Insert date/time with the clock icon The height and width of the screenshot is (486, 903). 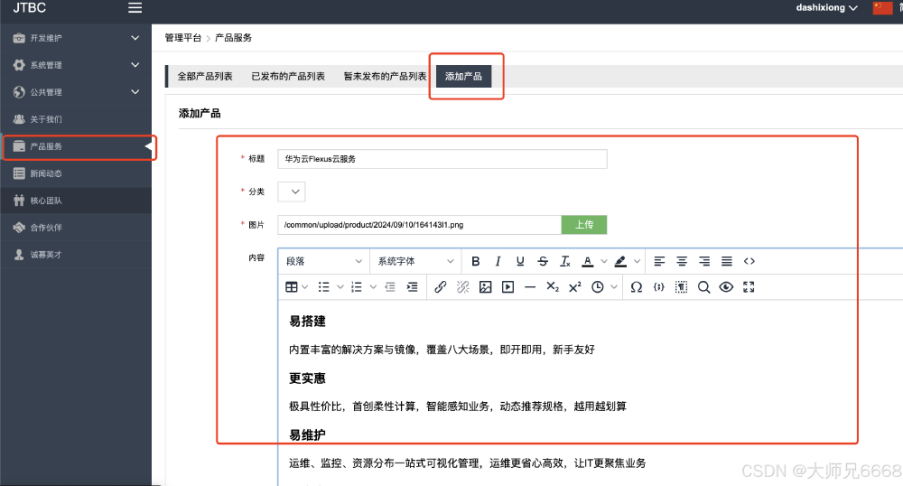point(598,287)
